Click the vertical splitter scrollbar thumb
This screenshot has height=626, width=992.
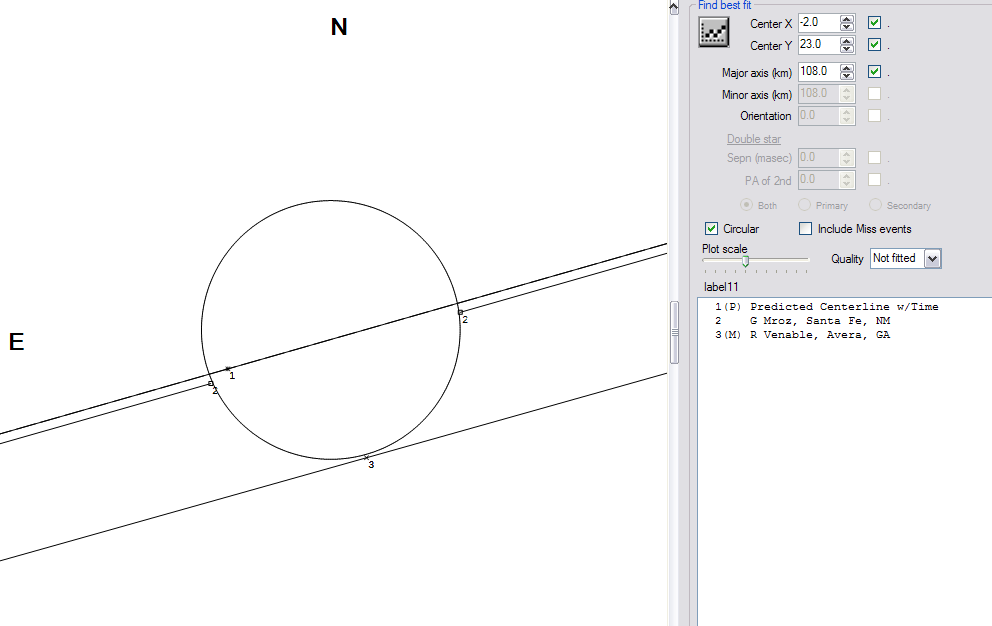coord(674,332)
